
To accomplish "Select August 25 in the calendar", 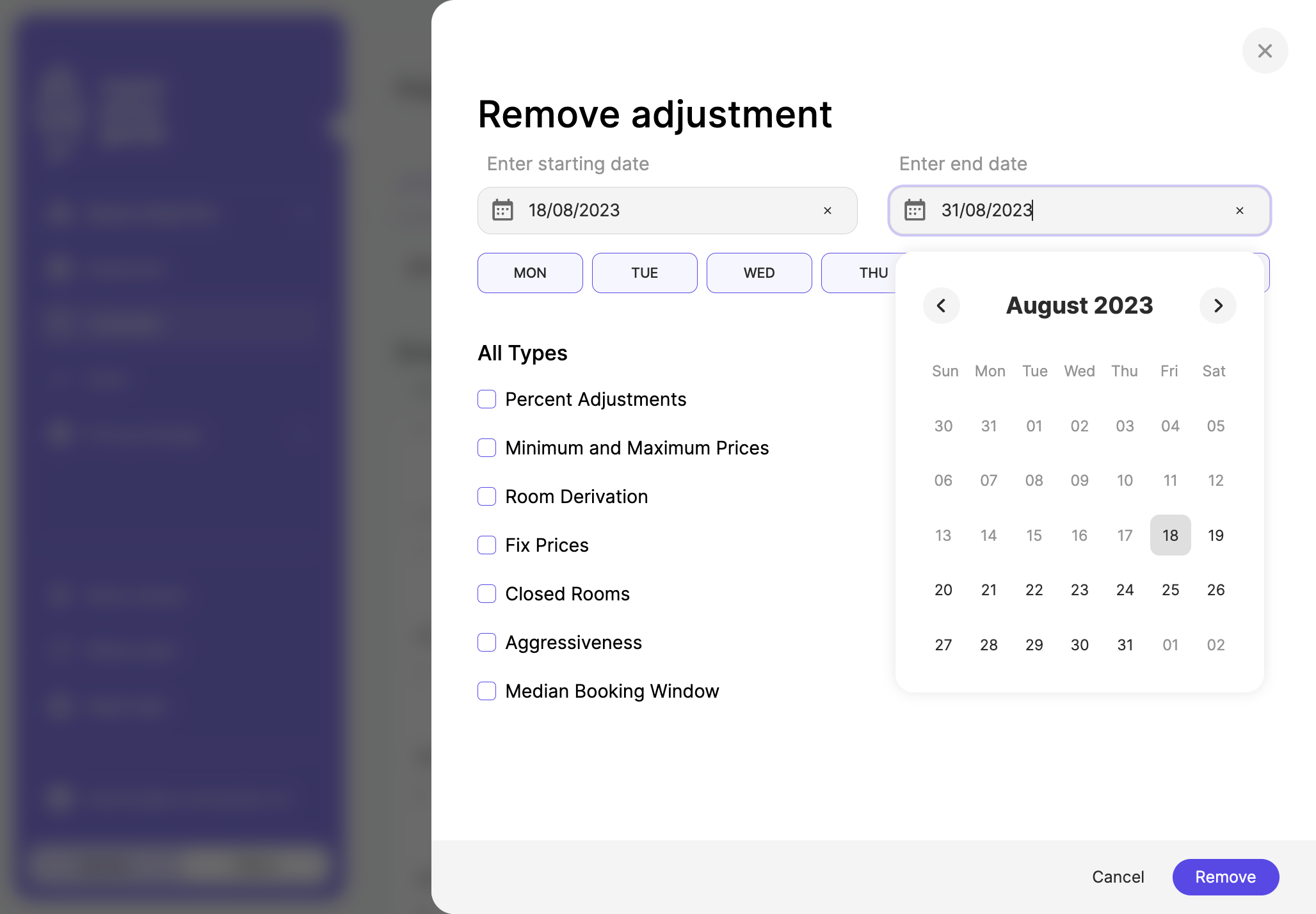I will click(x=1170, y=589).
